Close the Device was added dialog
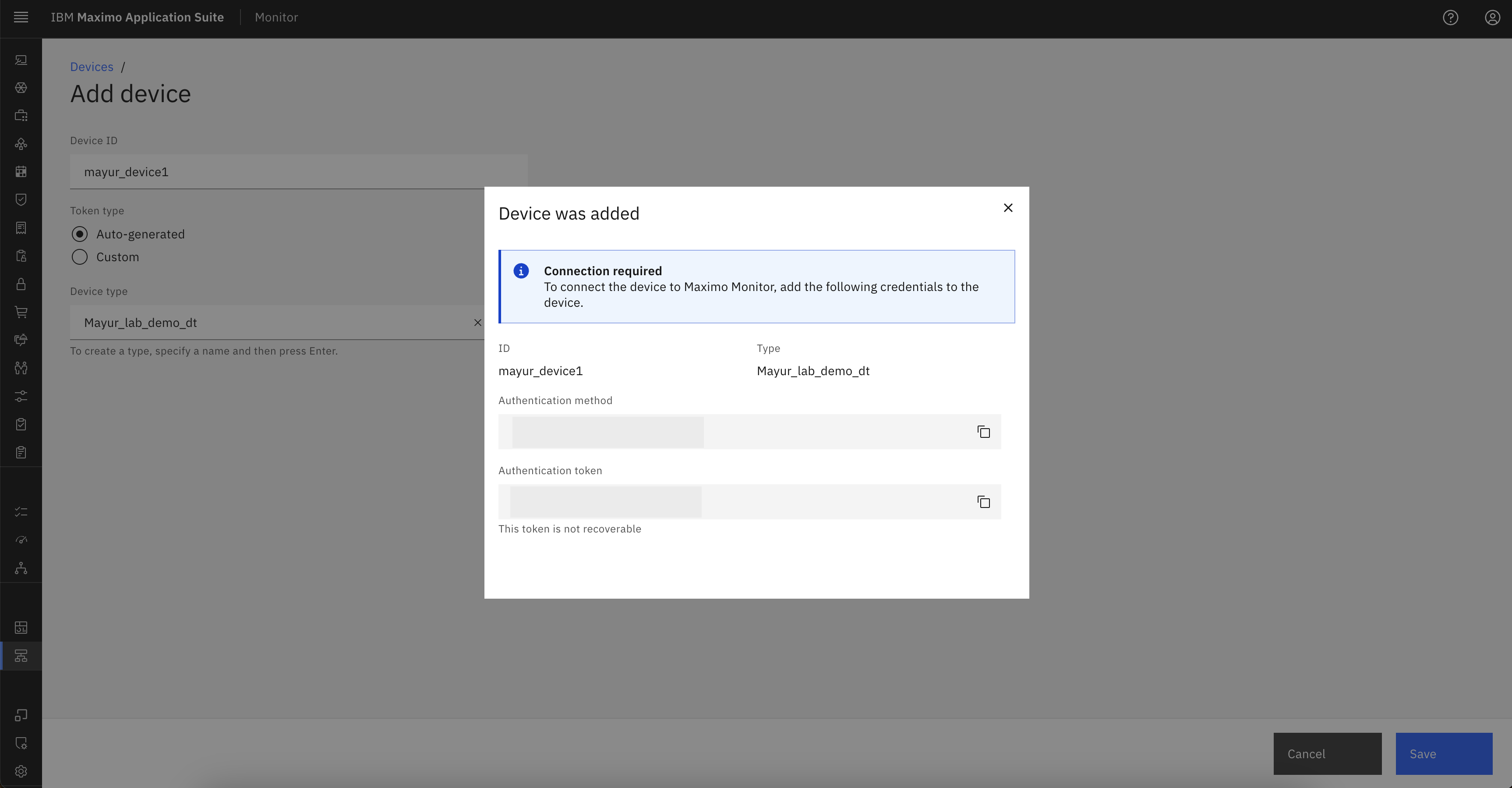This screenshot has width=1512, height=788. tap(1008, 208)
